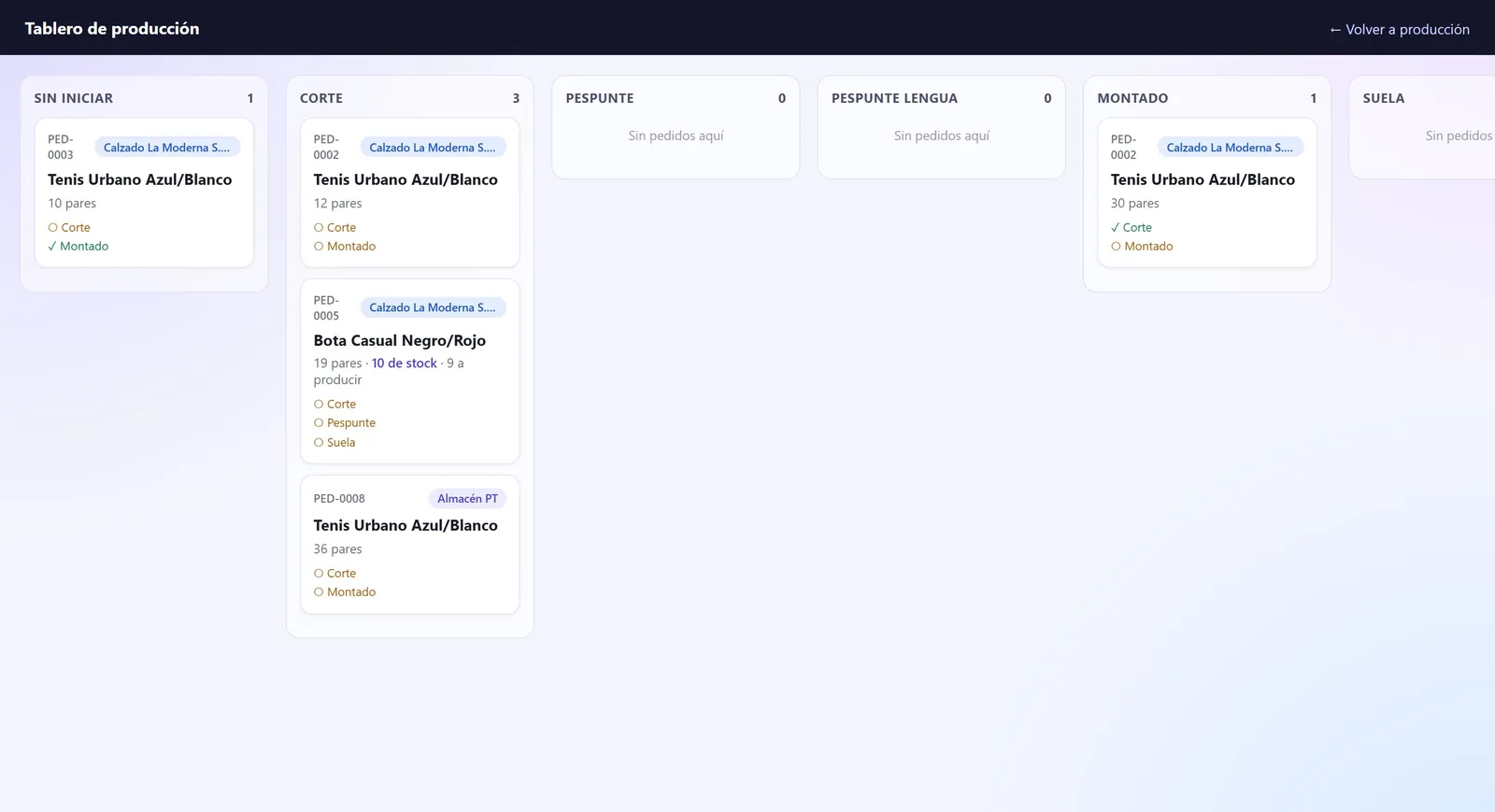Screen dimensions: 1495x812
Task: Click client tag on PED-0002 Corte card
Action: [434, 148]
